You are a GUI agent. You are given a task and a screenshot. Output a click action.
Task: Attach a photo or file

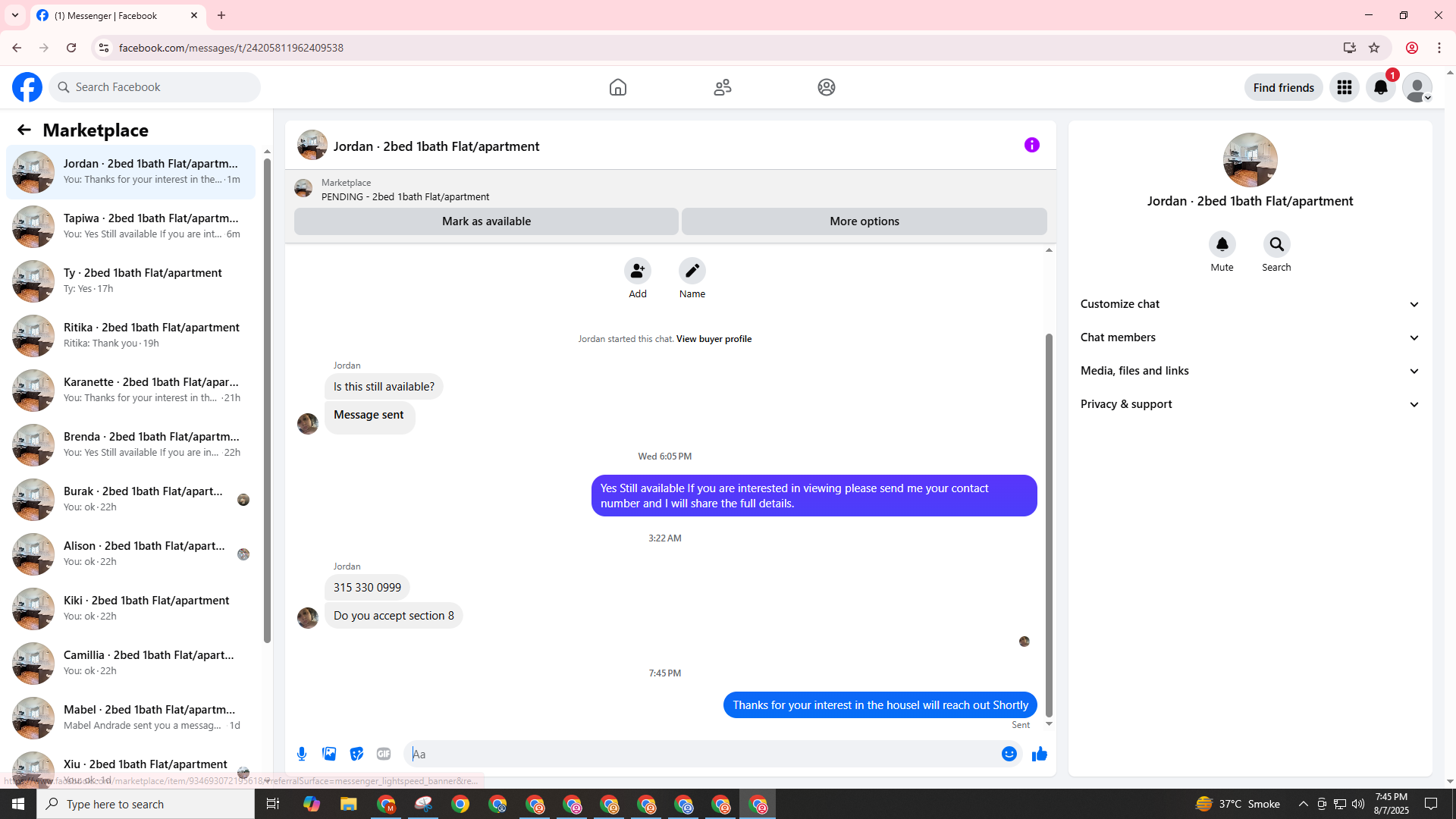[329, 754]
